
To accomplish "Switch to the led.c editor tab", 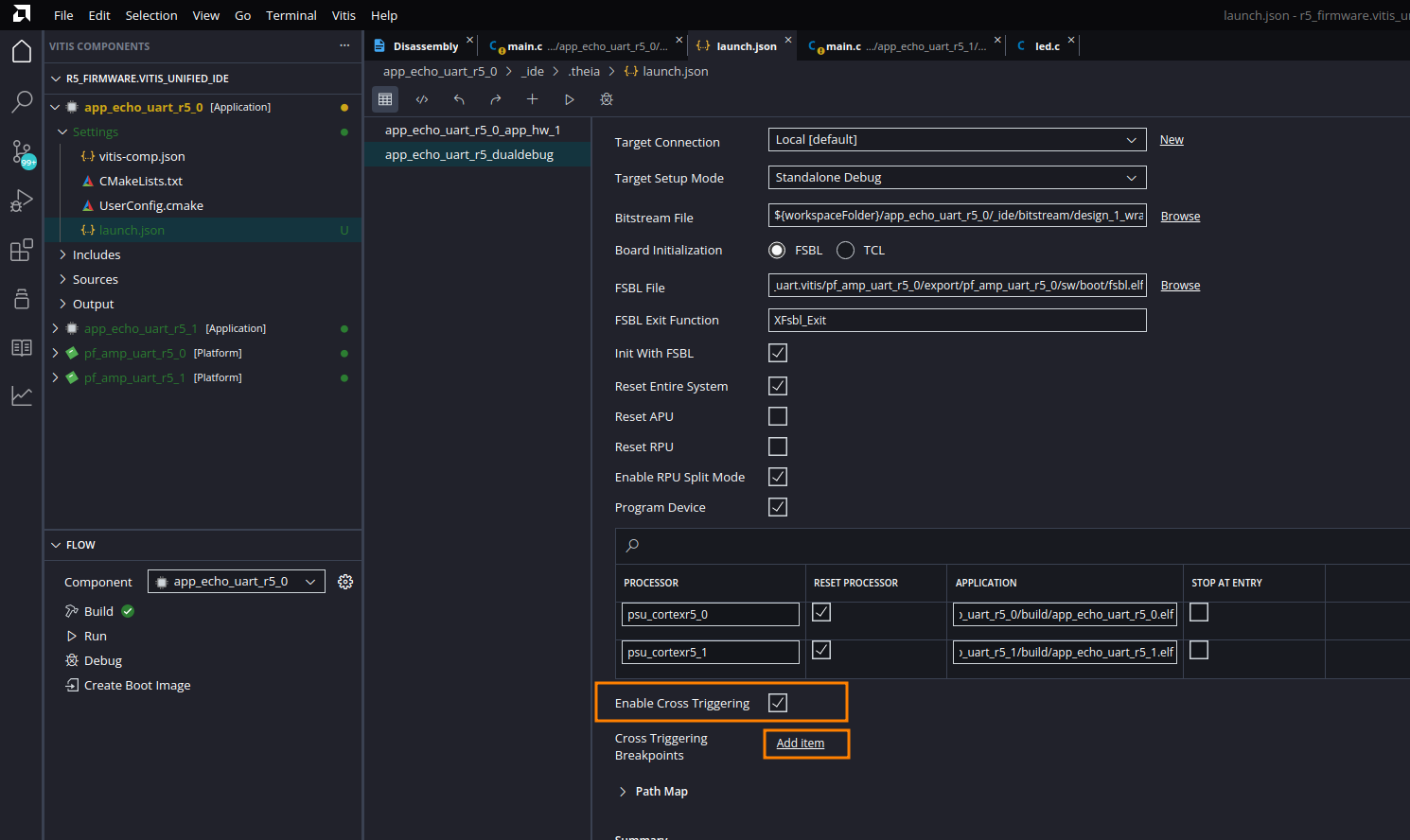I will pyautogui.click(x=1046, y=46).
